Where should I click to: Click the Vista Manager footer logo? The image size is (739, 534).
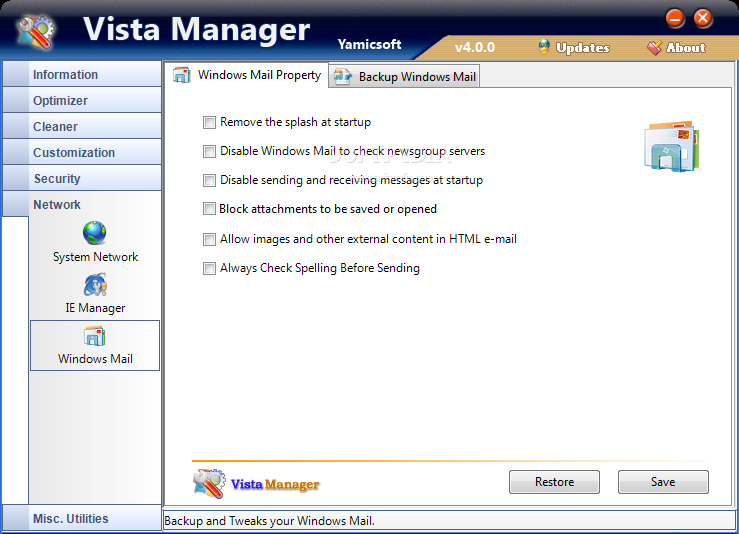256,484
